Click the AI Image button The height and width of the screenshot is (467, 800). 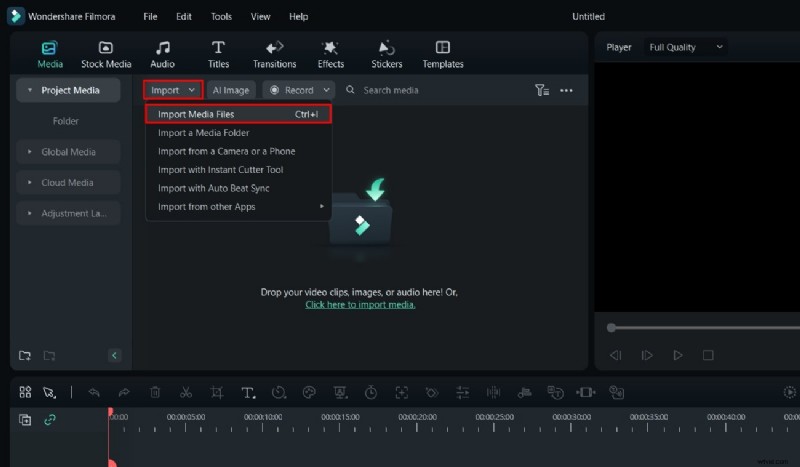point(231,90)
